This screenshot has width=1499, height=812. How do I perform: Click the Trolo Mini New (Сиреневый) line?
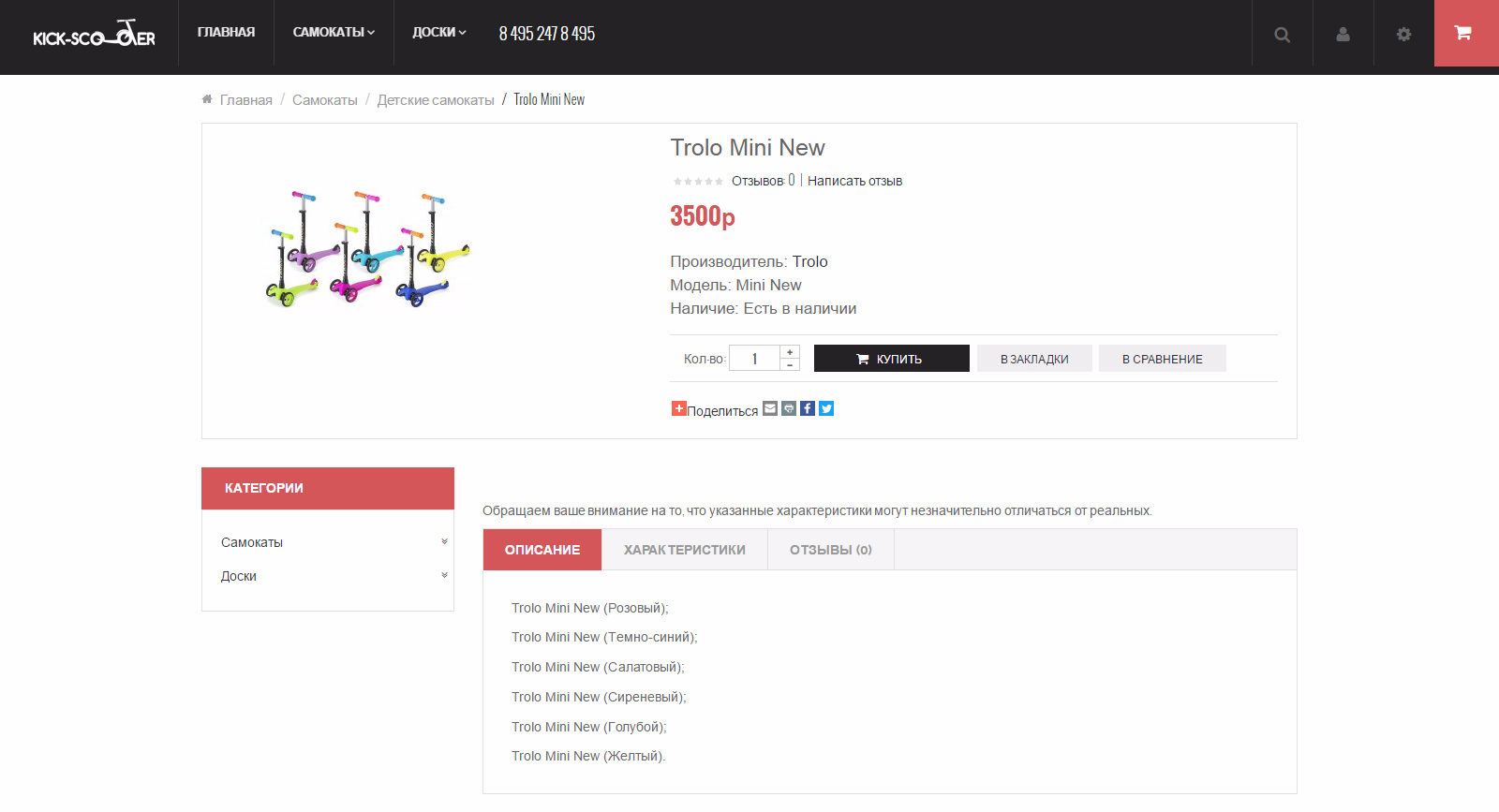pyautogui.click(x=599, y=697)
